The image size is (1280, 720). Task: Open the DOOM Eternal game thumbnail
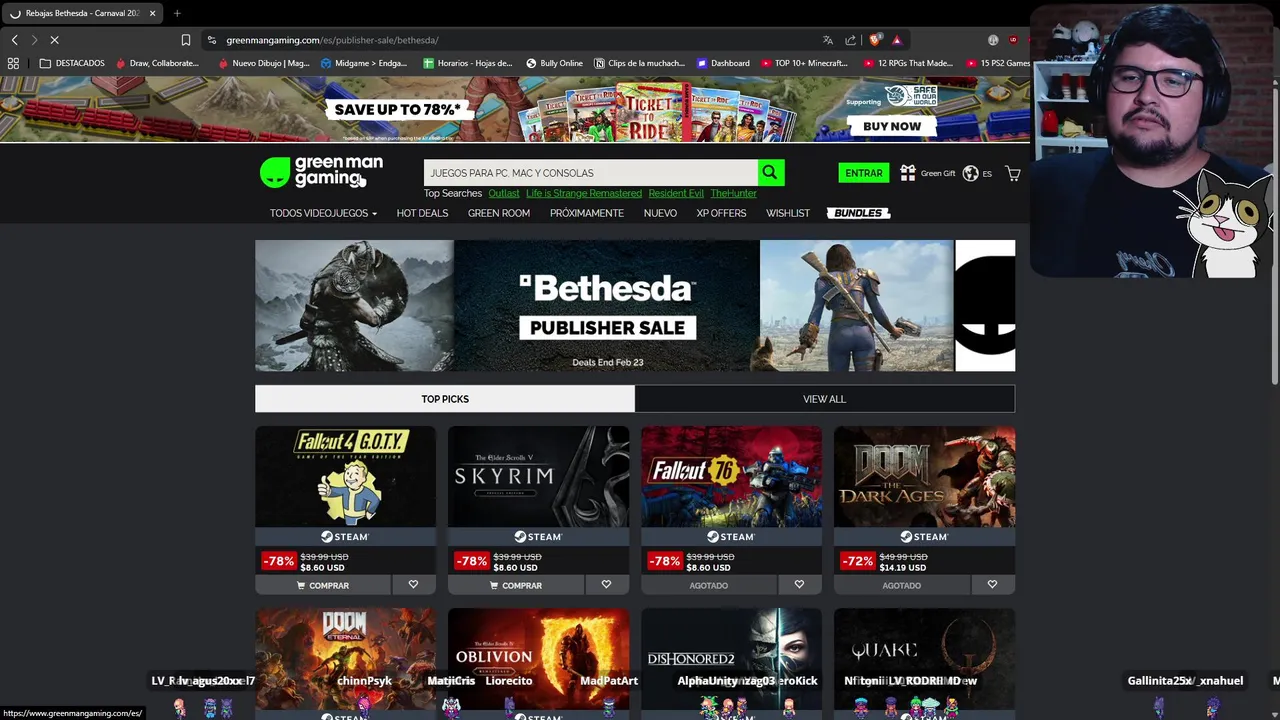345,658
